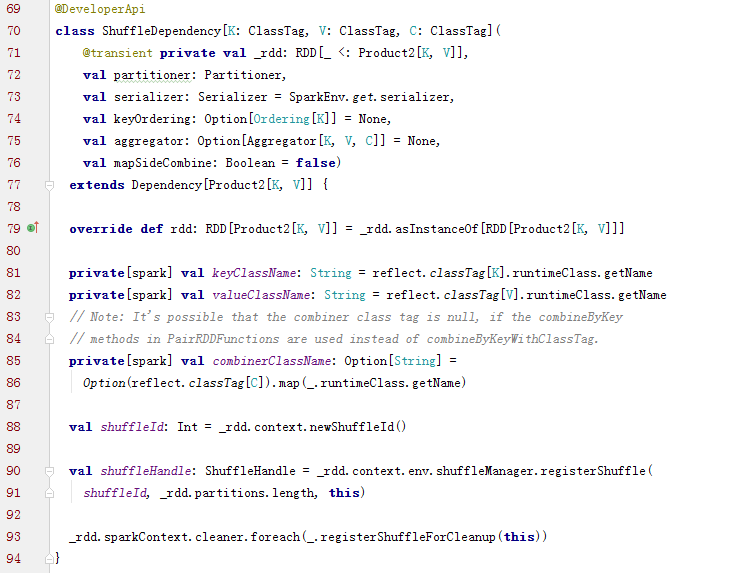Click line number 93 in the gutter
This screenshot has width=738, height=573.
tap(14, 537)
